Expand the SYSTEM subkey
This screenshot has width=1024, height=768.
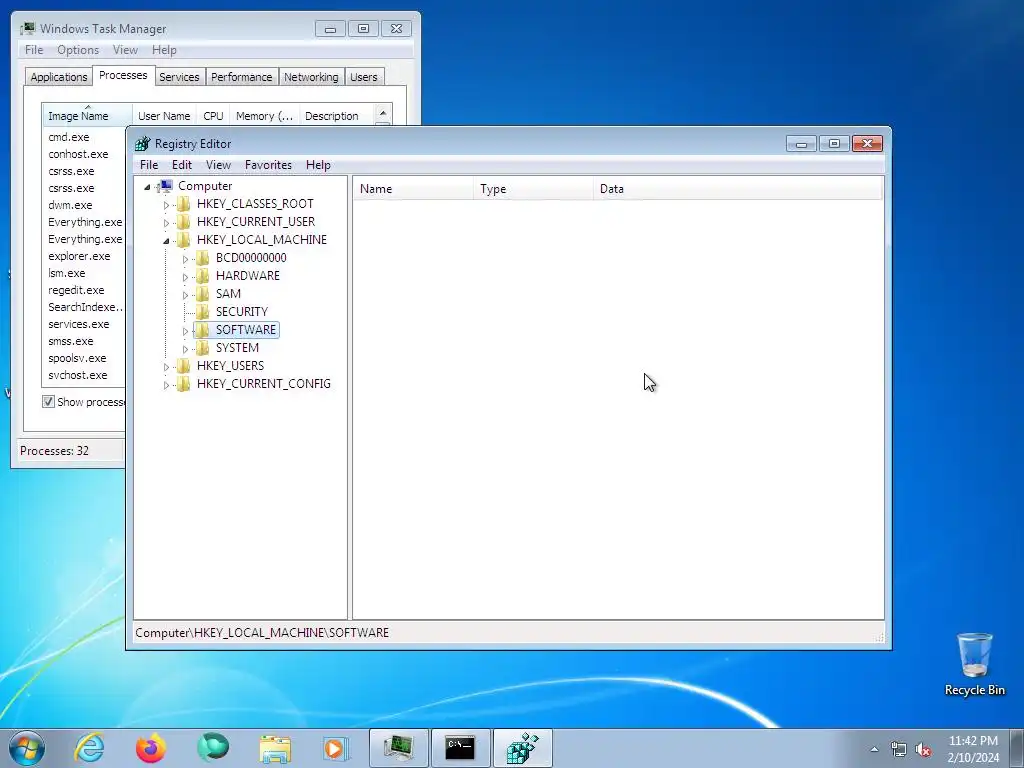pos(185,349)
